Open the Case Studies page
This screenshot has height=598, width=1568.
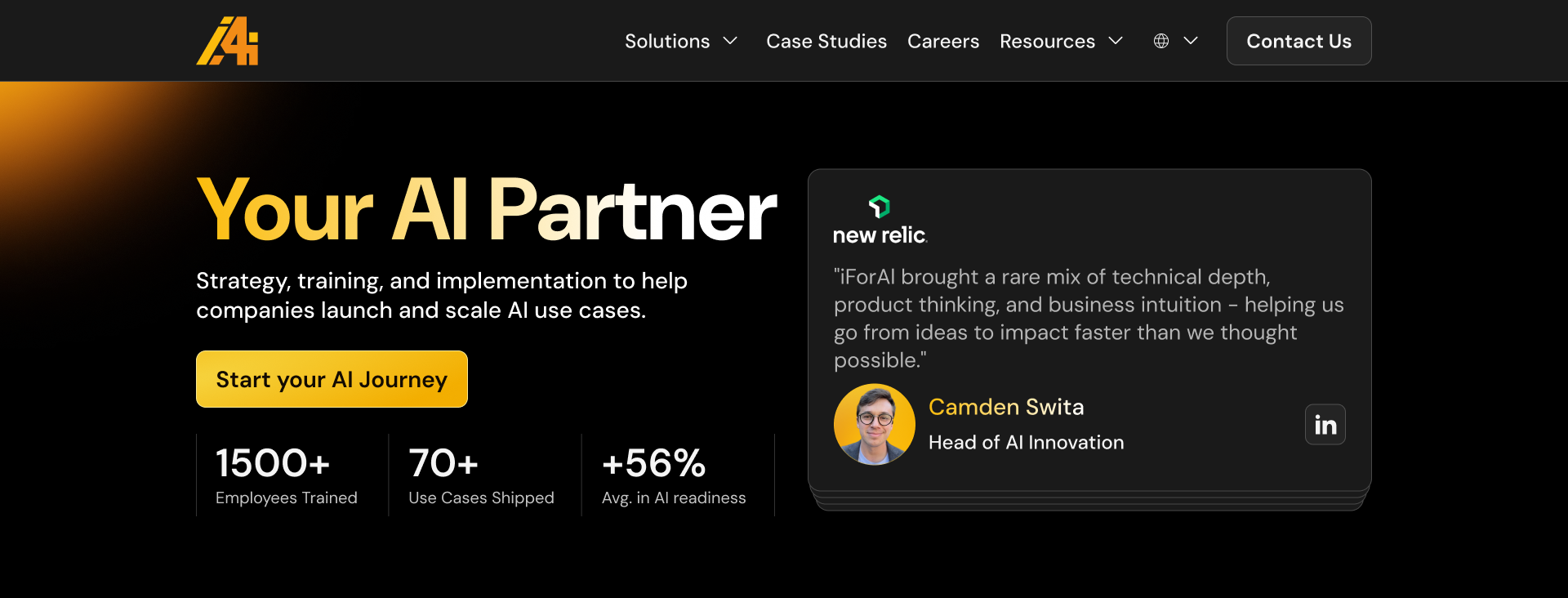(826, 40)
